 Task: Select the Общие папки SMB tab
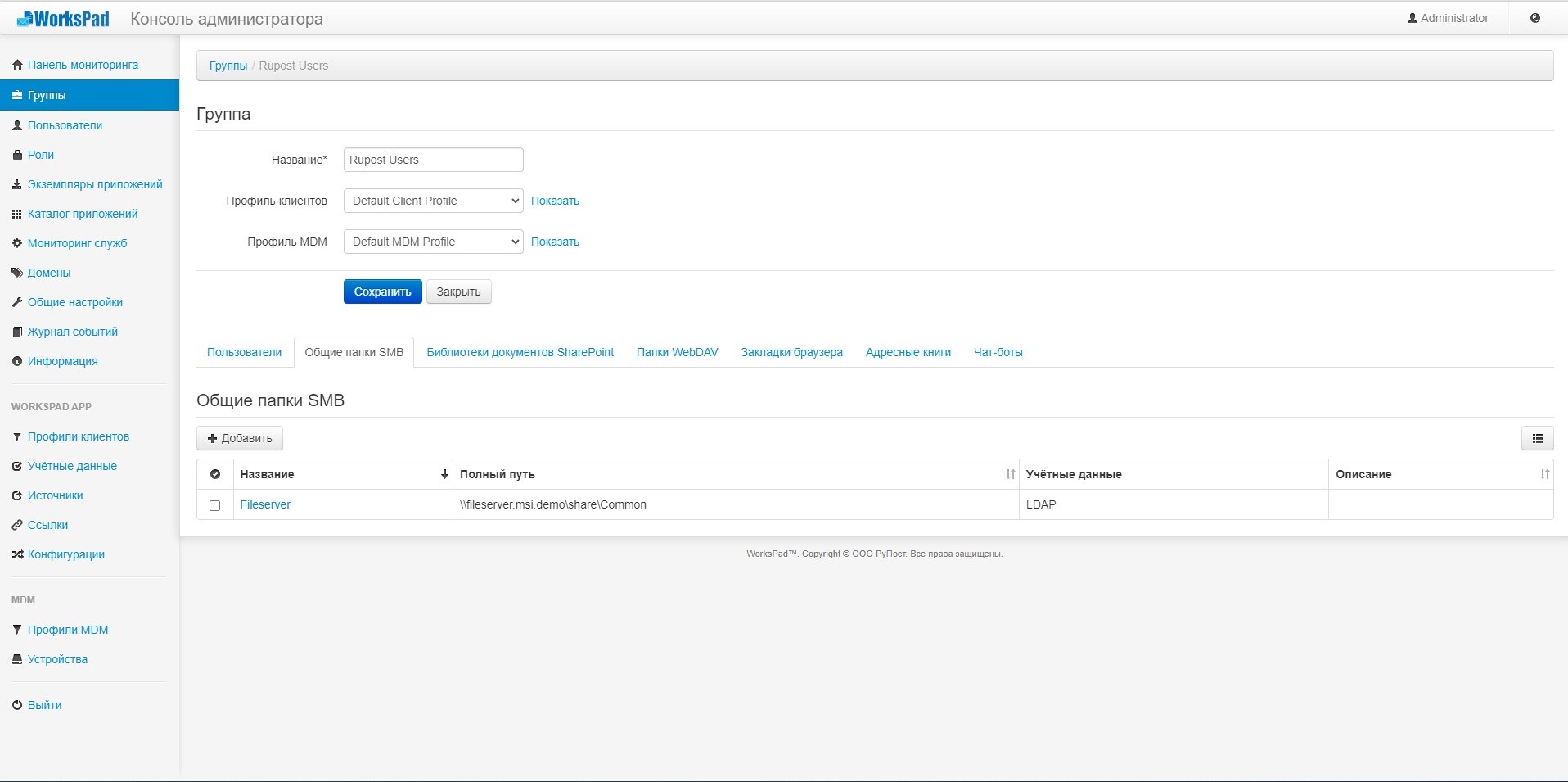click(x=354, y=352)
